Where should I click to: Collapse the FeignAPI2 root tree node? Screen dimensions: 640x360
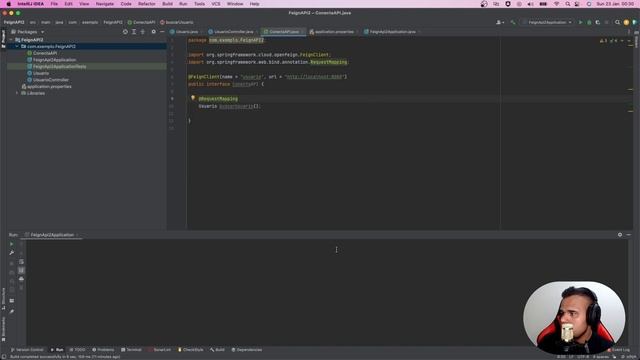tap(11, 40)
